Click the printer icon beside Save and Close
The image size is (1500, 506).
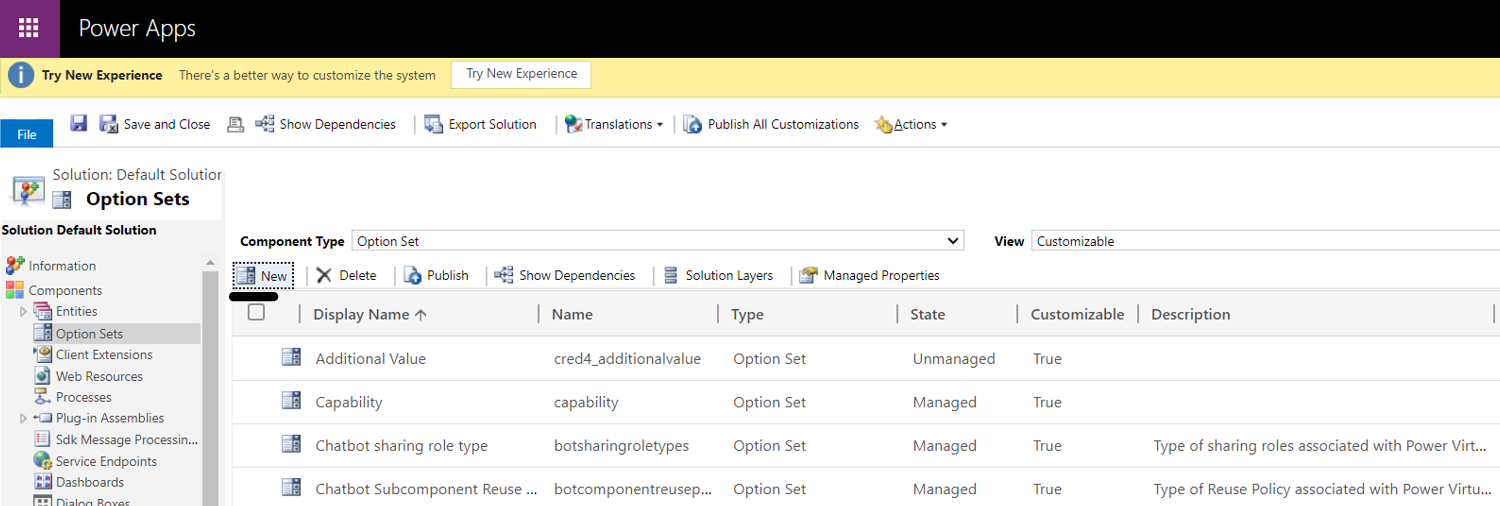235,124
